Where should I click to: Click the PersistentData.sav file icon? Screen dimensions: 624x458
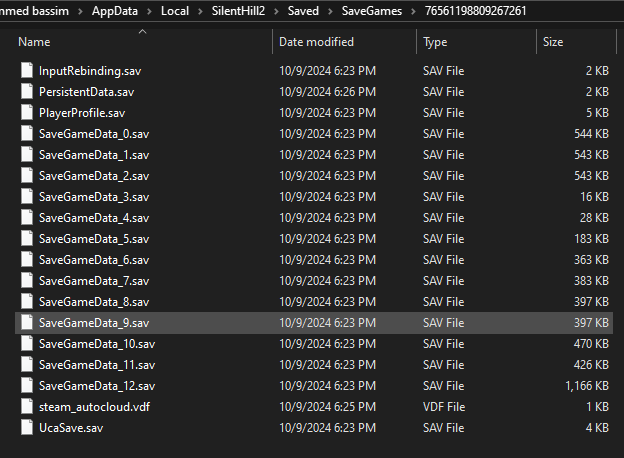pyautogui.click(x=27, y=92)
